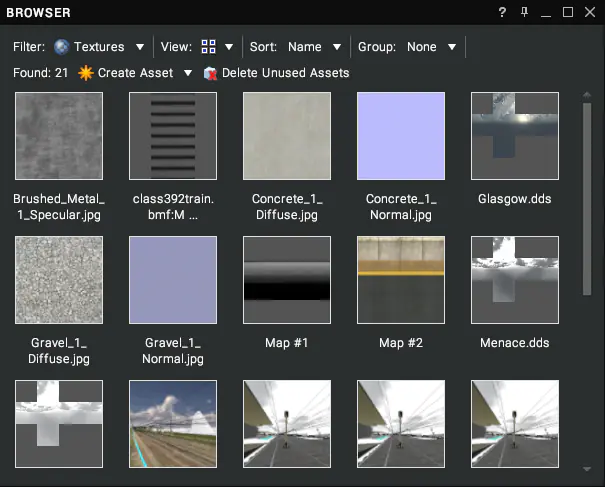Screen dimensions: 605x487
Task: Click the Delete Unused Assets cube icon
Action: click(x=210, y=73)
